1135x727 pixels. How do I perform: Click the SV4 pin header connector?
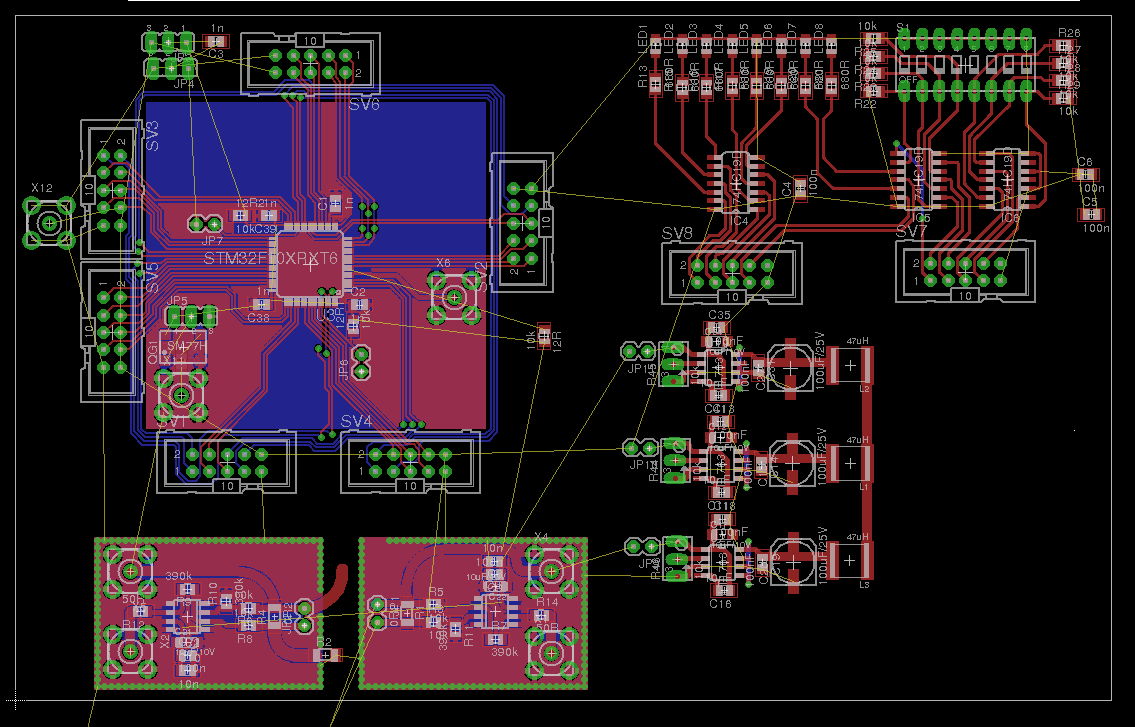coord(410,463)
